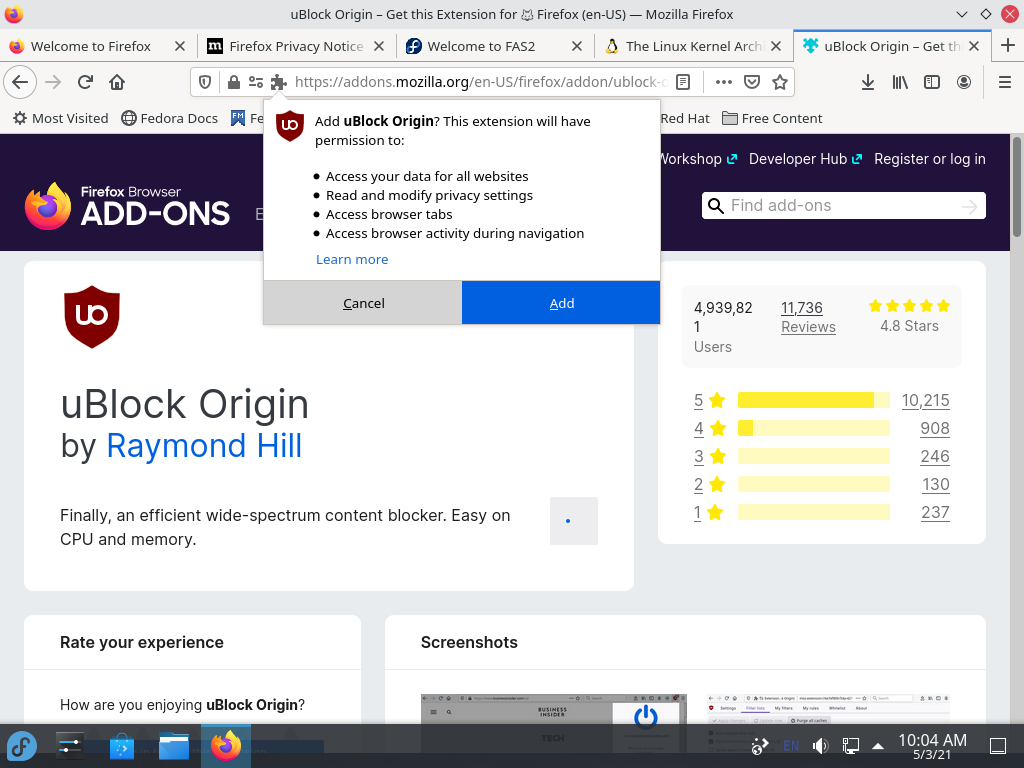Filter reviews by 5 stars bar
The image size is (1024, 768).
(x=814, y=400)
